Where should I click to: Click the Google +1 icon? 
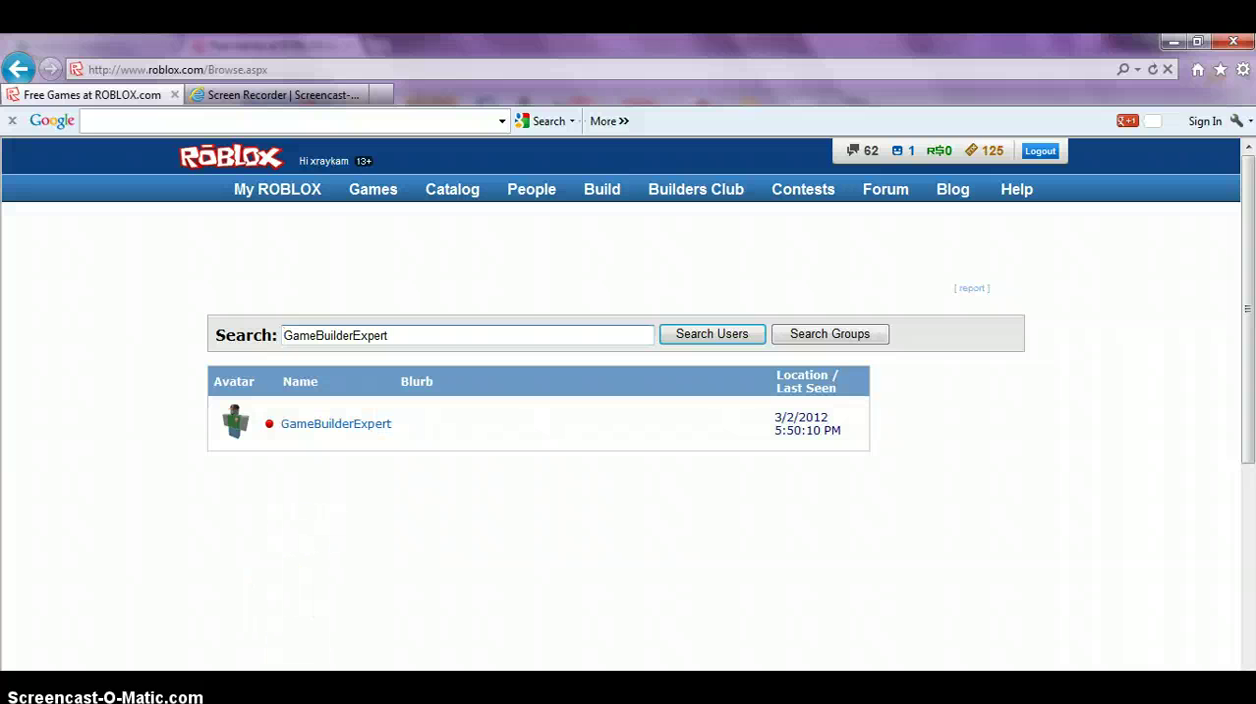click(x=1127, y=121)
